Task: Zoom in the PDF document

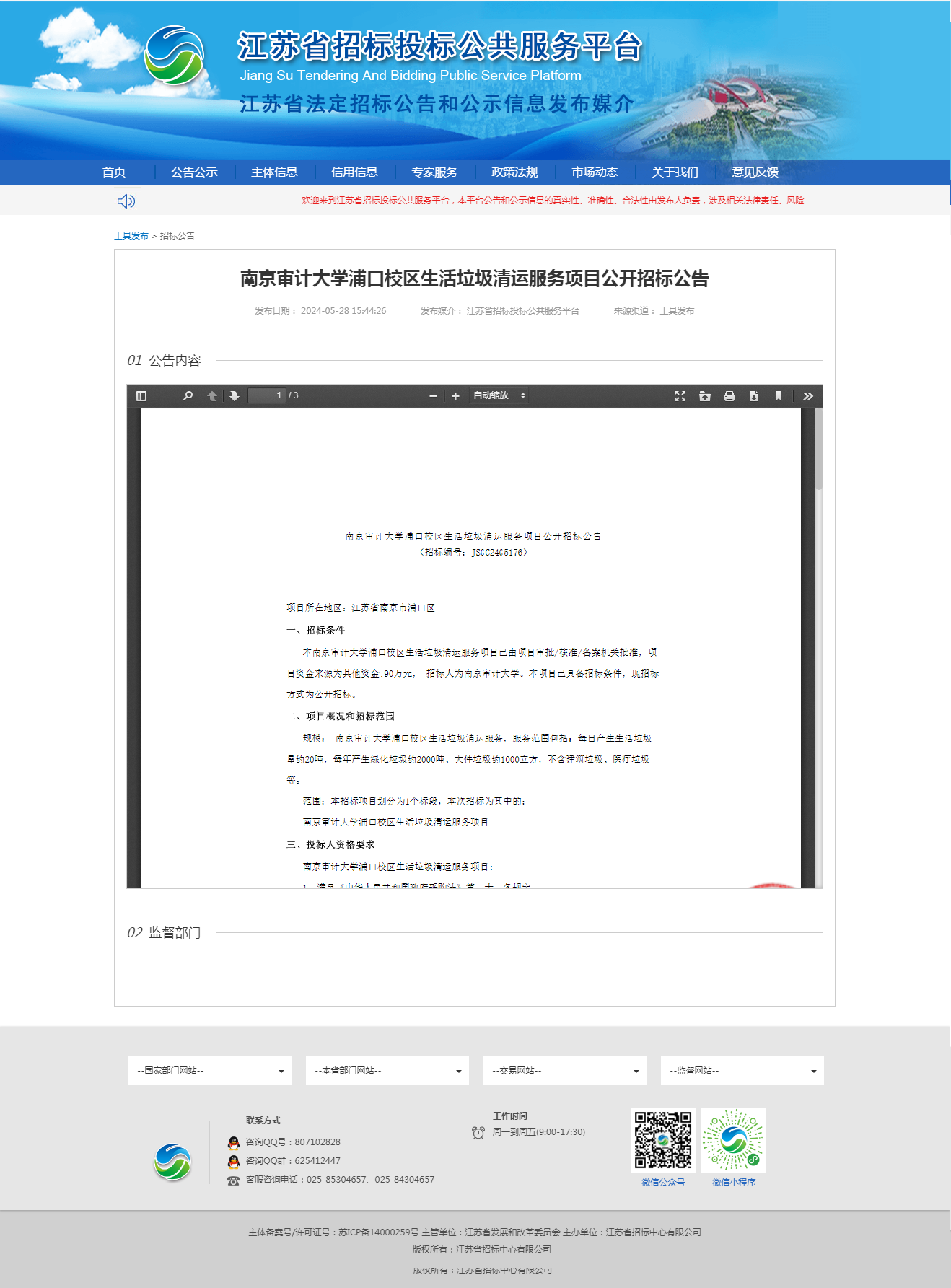Action: click(x=455, y=395)
